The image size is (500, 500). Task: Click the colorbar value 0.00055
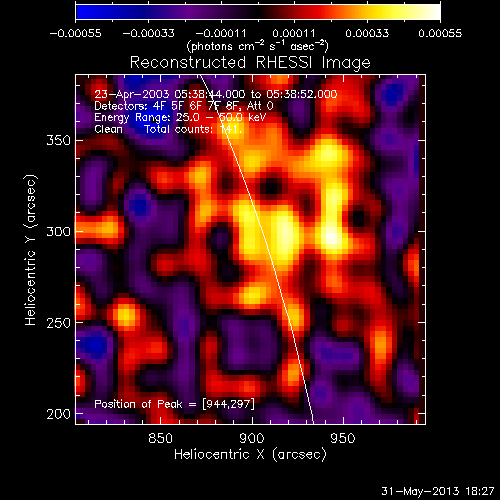440,33
